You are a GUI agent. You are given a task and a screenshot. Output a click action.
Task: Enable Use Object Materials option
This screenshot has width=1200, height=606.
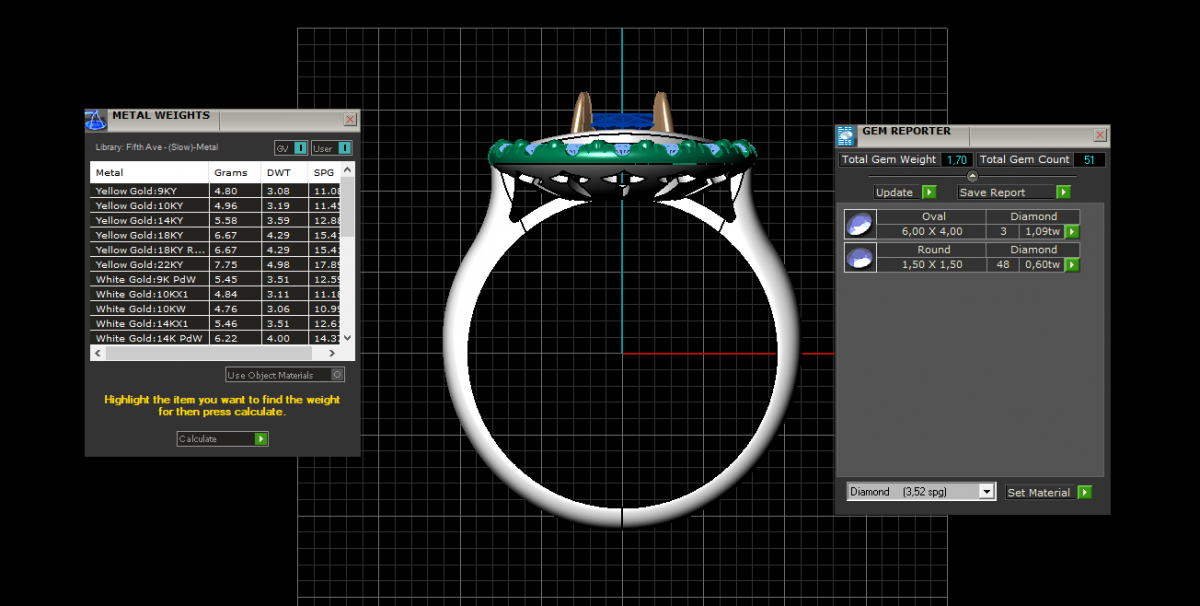click(337, 375)
